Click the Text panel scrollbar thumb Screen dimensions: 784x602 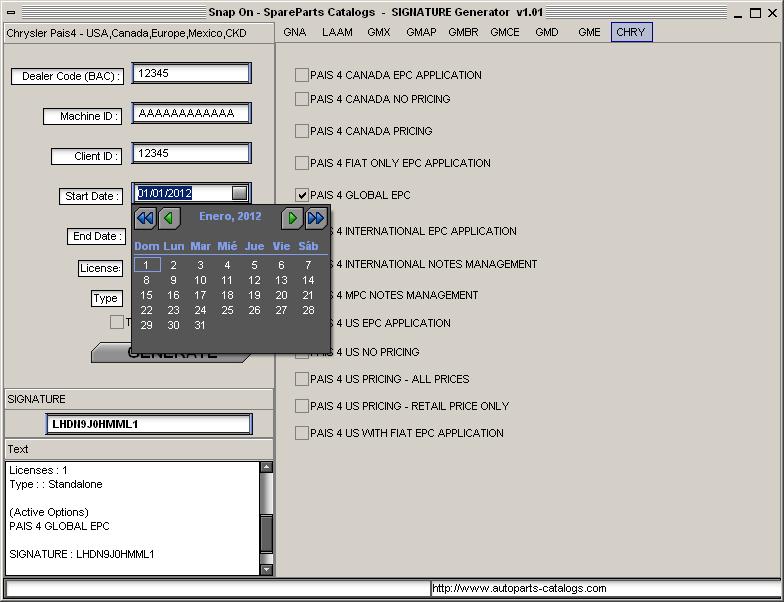pyautogui.click(x=266, y=533)
